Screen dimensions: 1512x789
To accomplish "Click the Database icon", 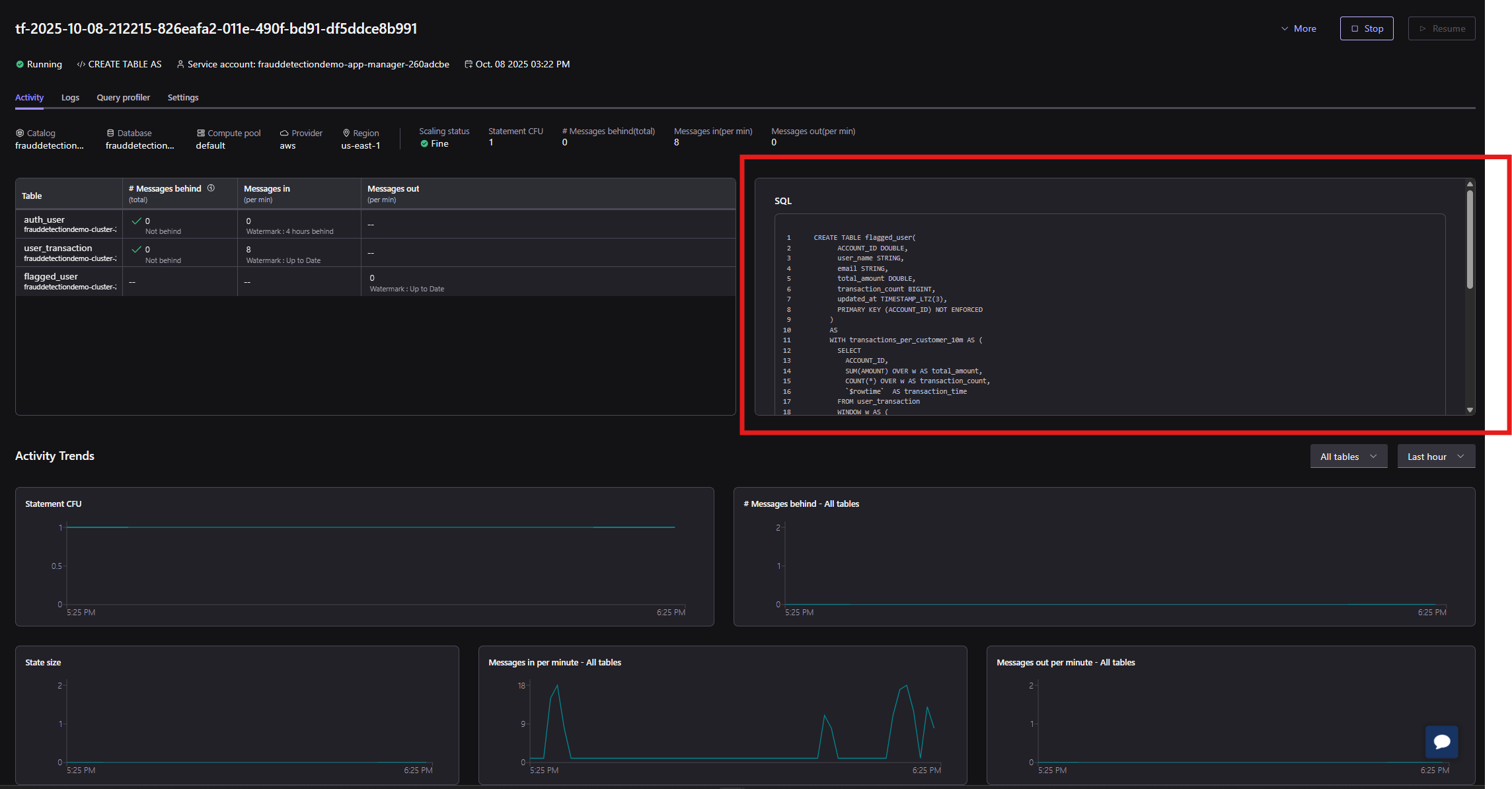I will (x=110, y=133).
